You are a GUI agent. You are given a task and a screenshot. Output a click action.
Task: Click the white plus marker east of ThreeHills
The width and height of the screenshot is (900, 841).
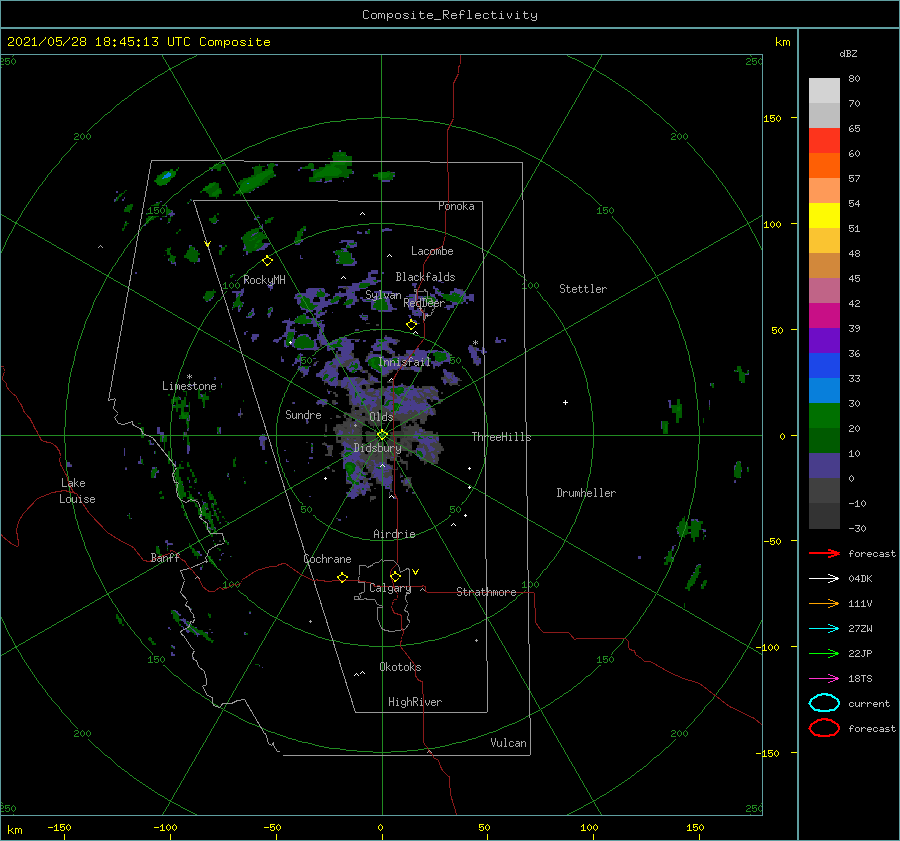coord(565,402)
